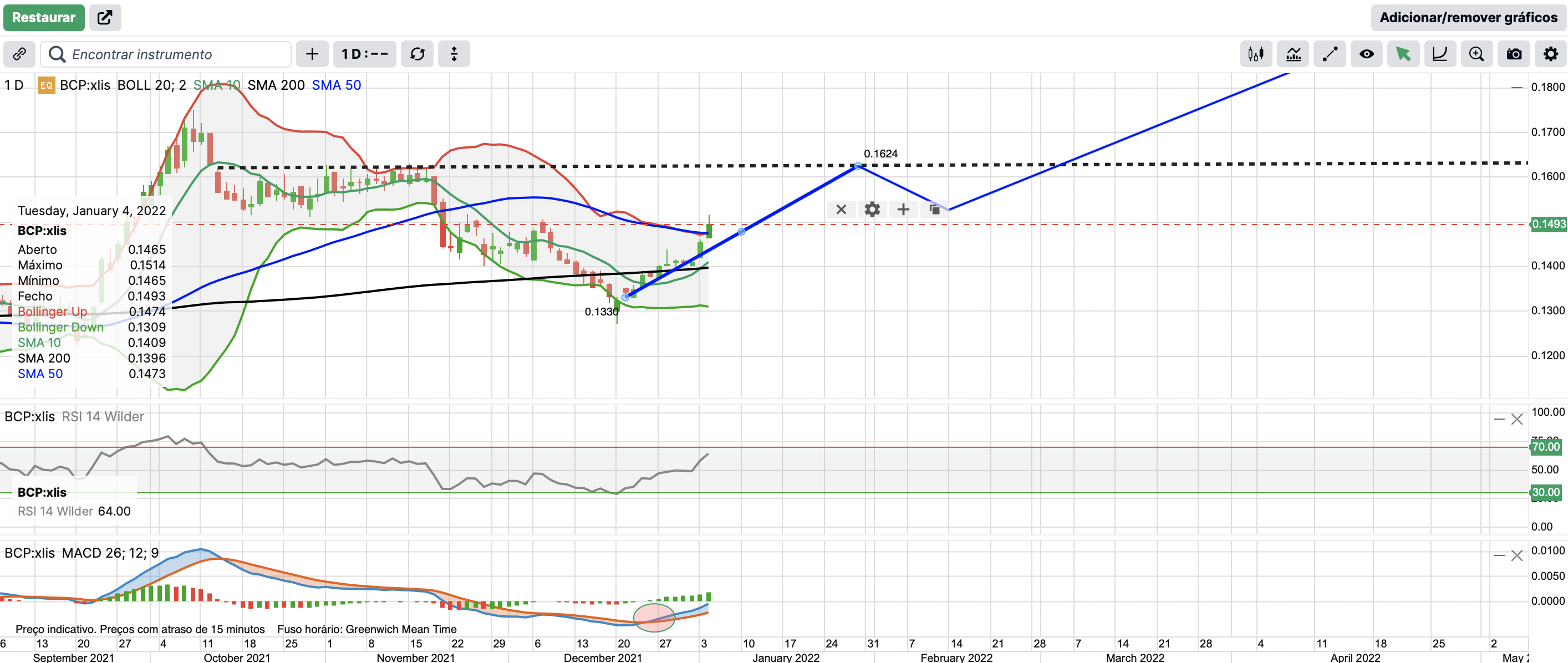Screen dimensions: 1568x663
Task: Open the candlestick chart type selector
Action: point(1256,54)
